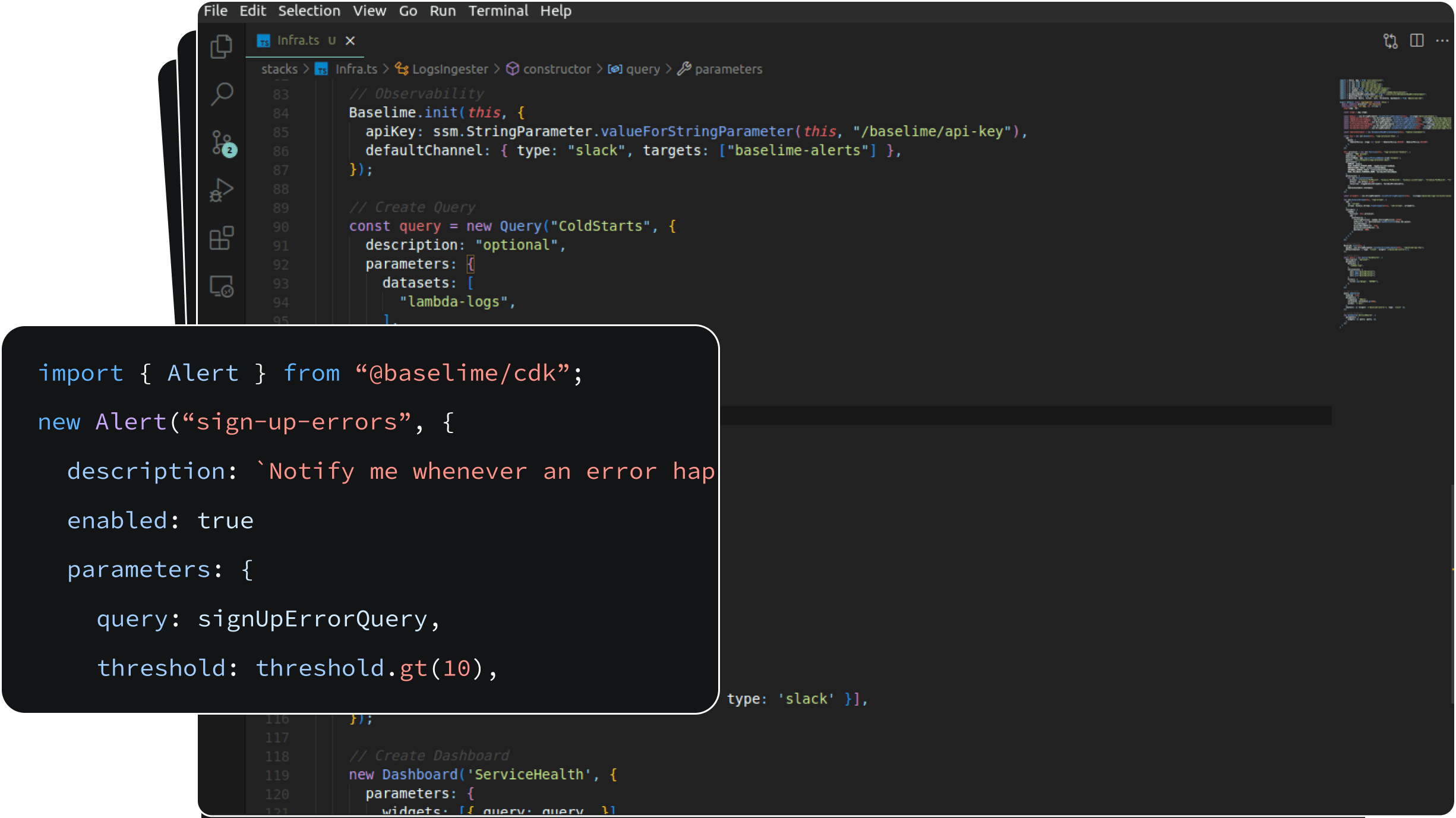Open the query breadcrumb symbol
This screenshot has height=818, width=1456.
coord(642,70)
